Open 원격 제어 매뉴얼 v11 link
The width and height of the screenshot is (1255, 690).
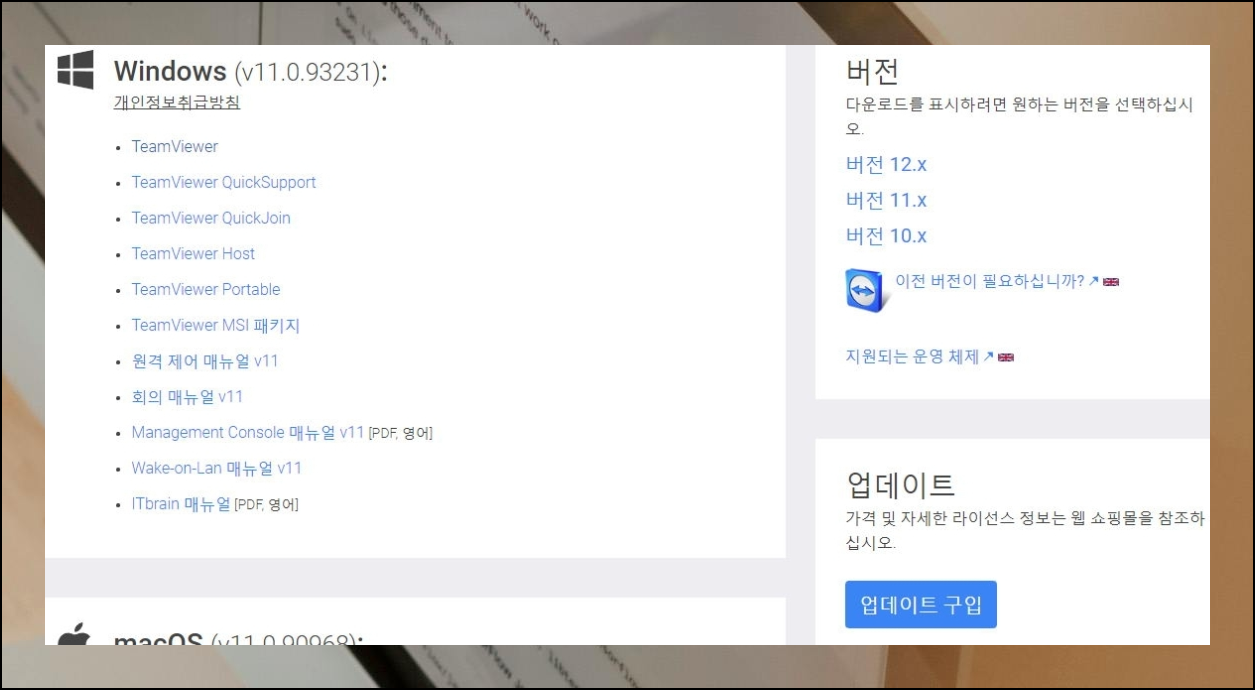[x=205, y=361]
